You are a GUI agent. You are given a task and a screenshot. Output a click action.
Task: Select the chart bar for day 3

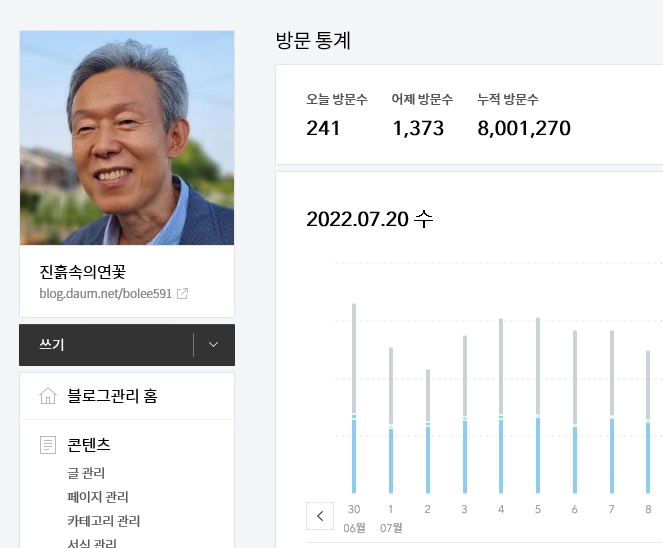click(x=465, y=414)
